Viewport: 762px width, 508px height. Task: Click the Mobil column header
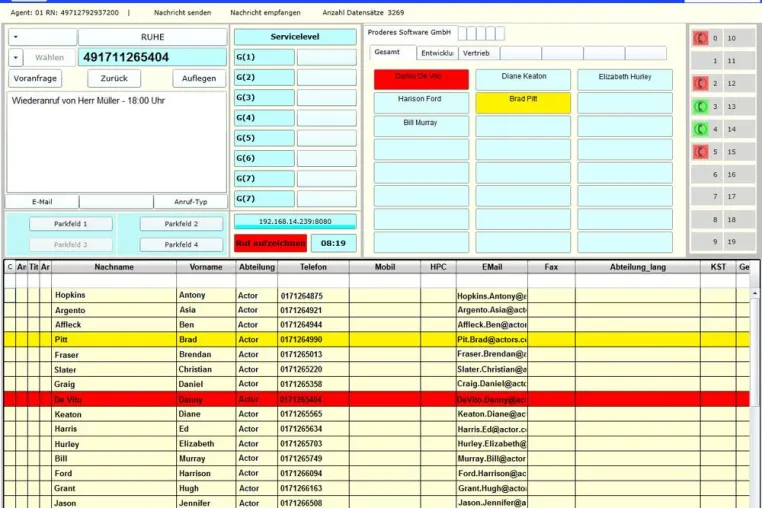tap(385, 267)
